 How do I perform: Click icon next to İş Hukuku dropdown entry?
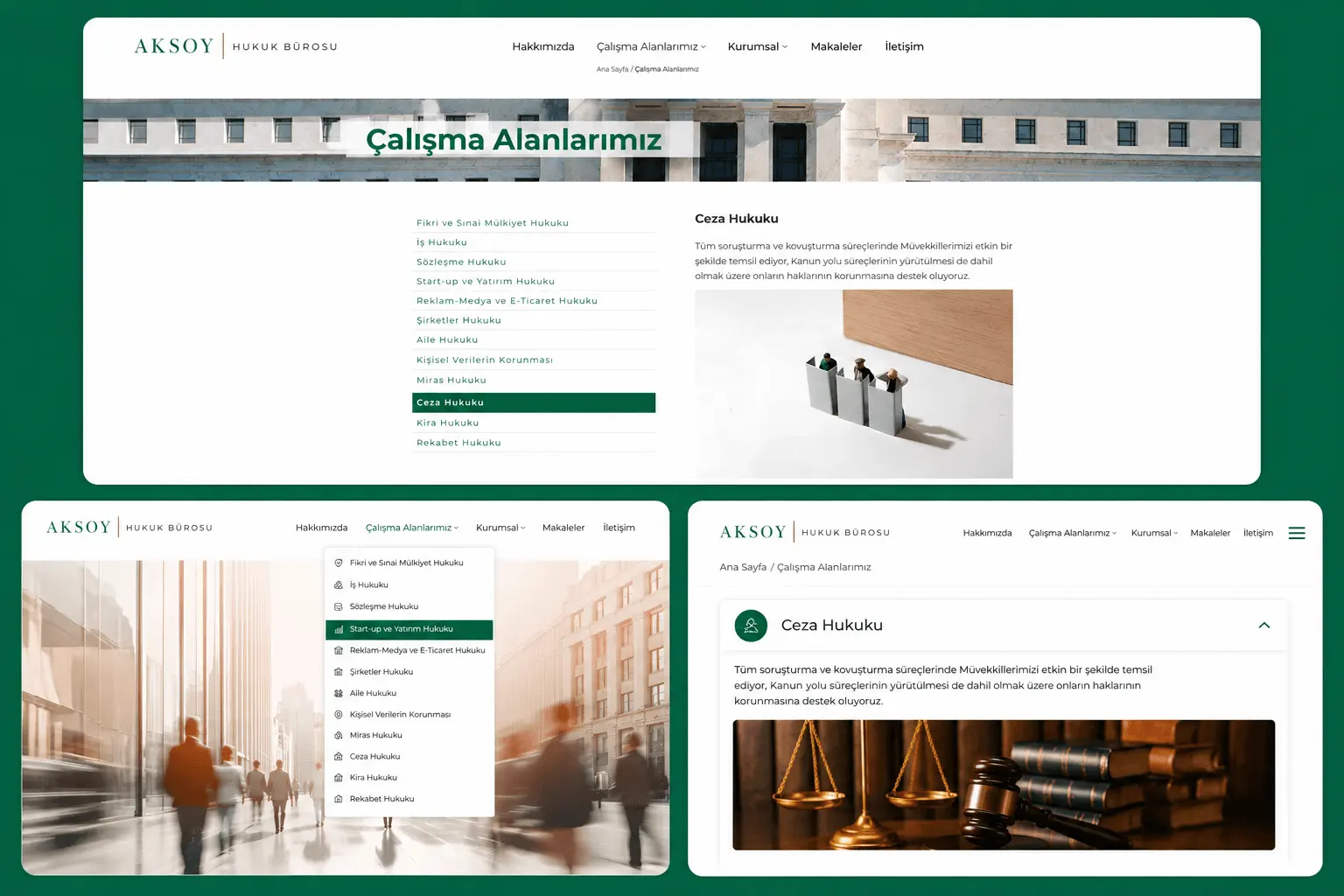click(339, 584)
